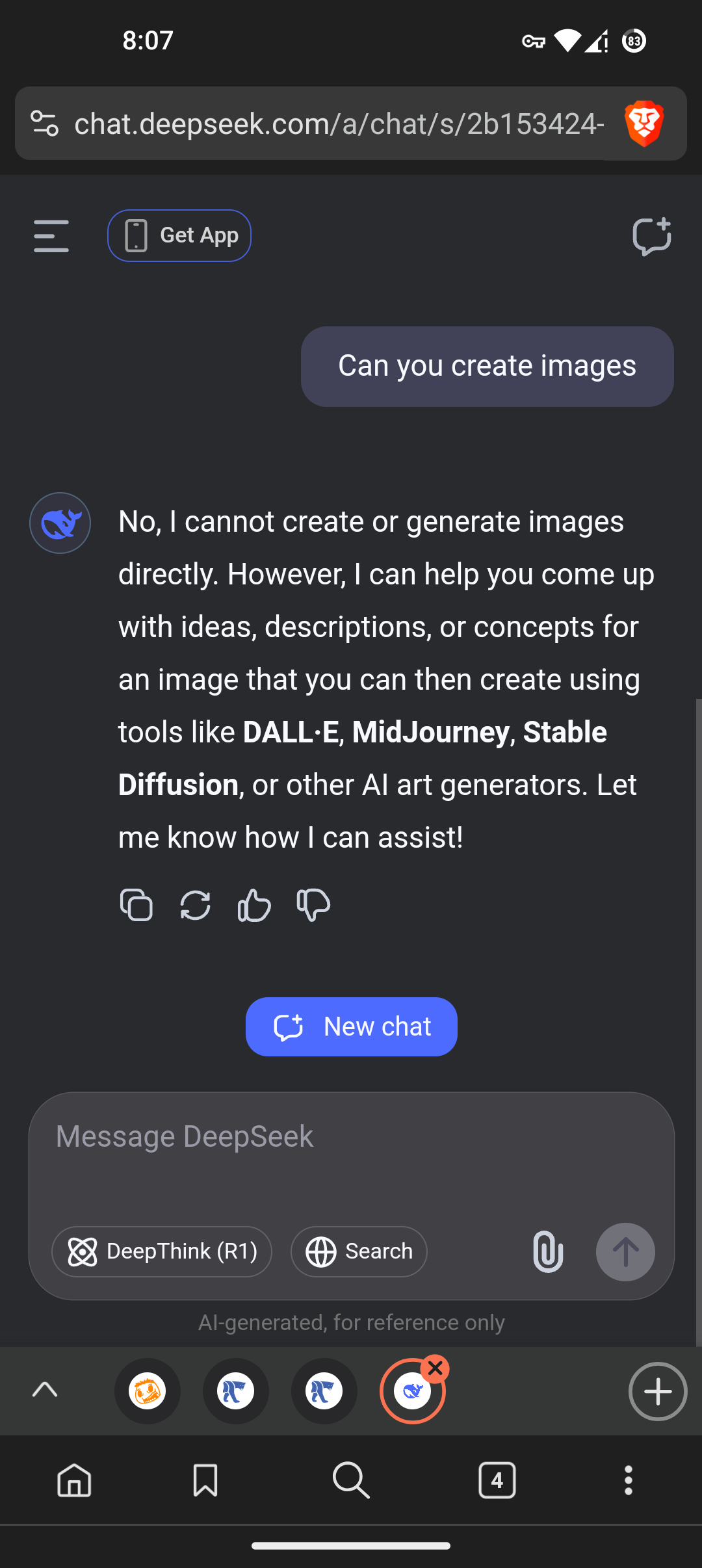Click the DeepSeek whale avatar
Image resolution: width=702 pixels, height=1568 pixels.
60,522
